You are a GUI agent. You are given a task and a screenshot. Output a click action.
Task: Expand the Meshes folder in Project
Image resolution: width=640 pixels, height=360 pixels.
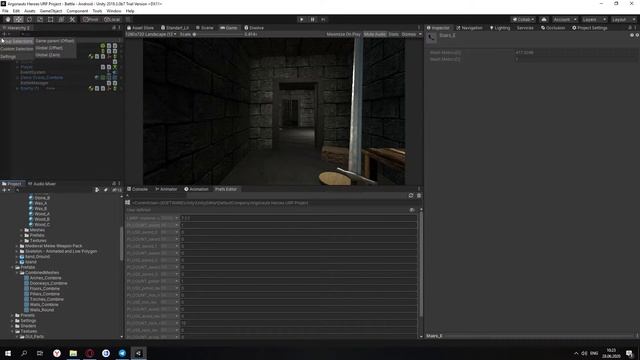pos(22,230)
